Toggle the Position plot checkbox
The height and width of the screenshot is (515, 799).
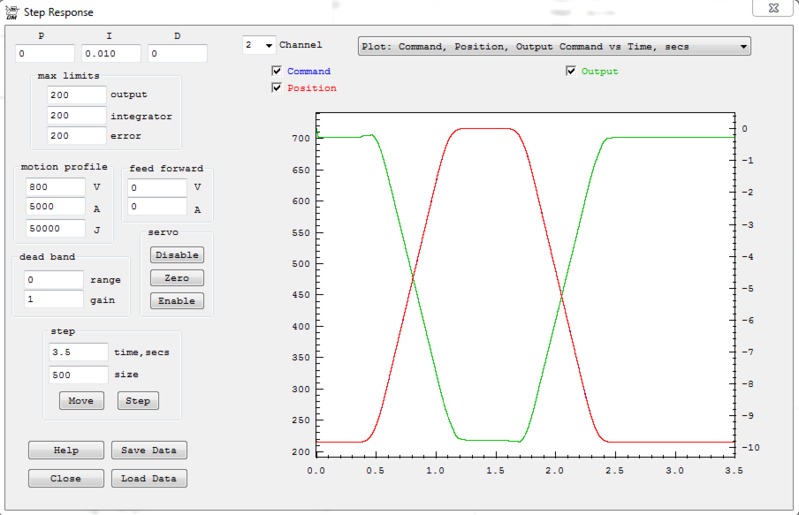277,88
